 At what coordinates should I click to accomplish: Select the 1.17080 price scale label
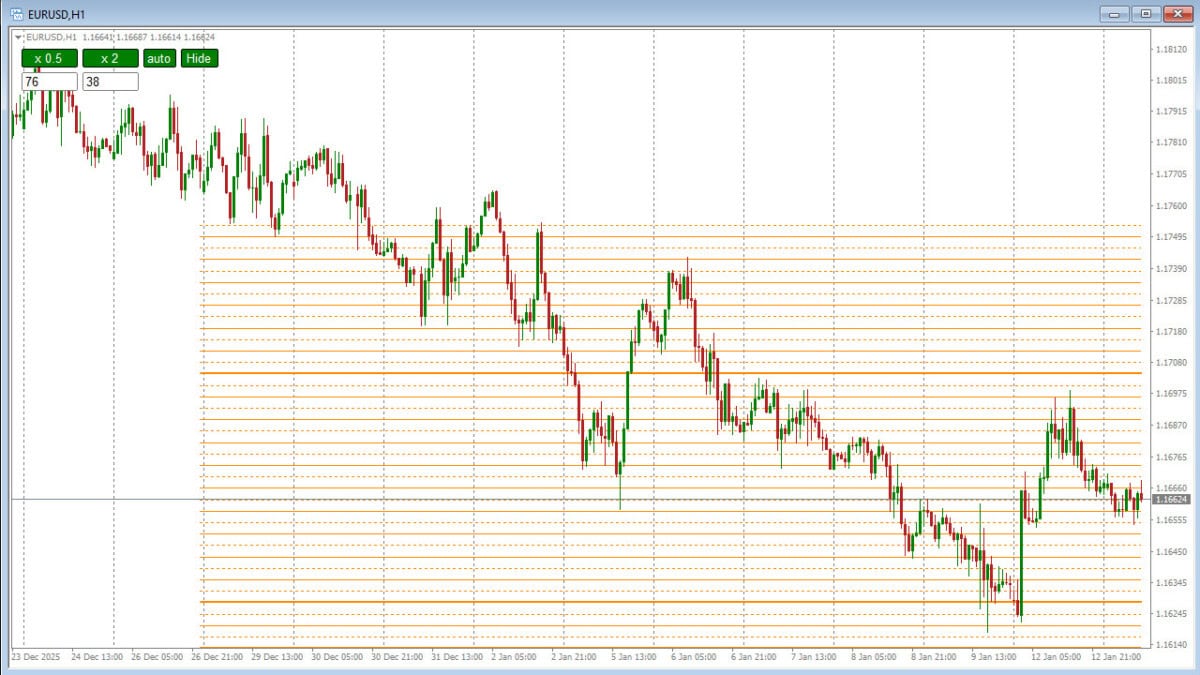point(1171,363)
